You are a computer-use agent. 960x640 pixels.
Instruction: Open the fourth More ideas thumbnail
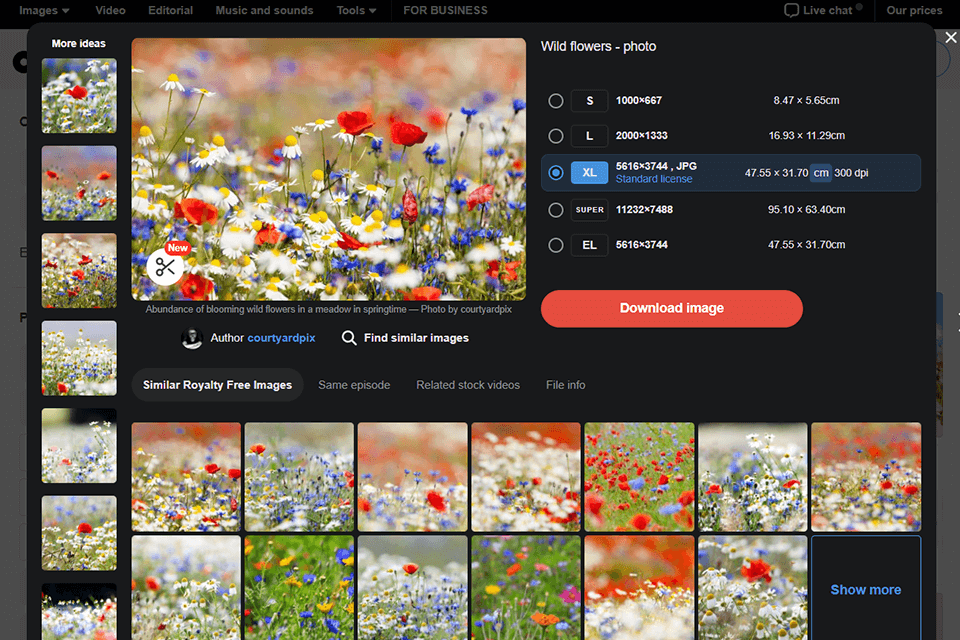pyautogui.click(x=79, y=358)
